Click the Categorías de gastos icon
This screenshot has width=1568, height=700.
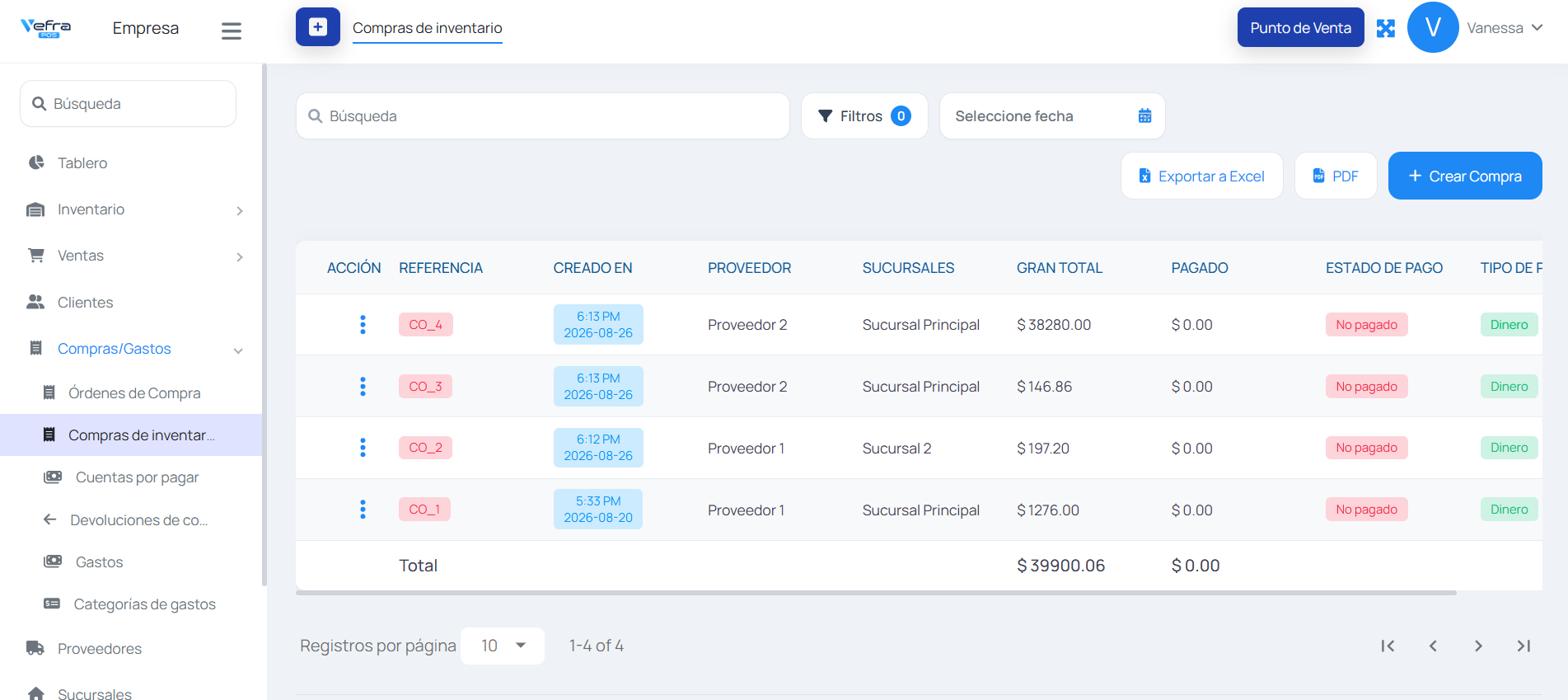pos(52,604)
